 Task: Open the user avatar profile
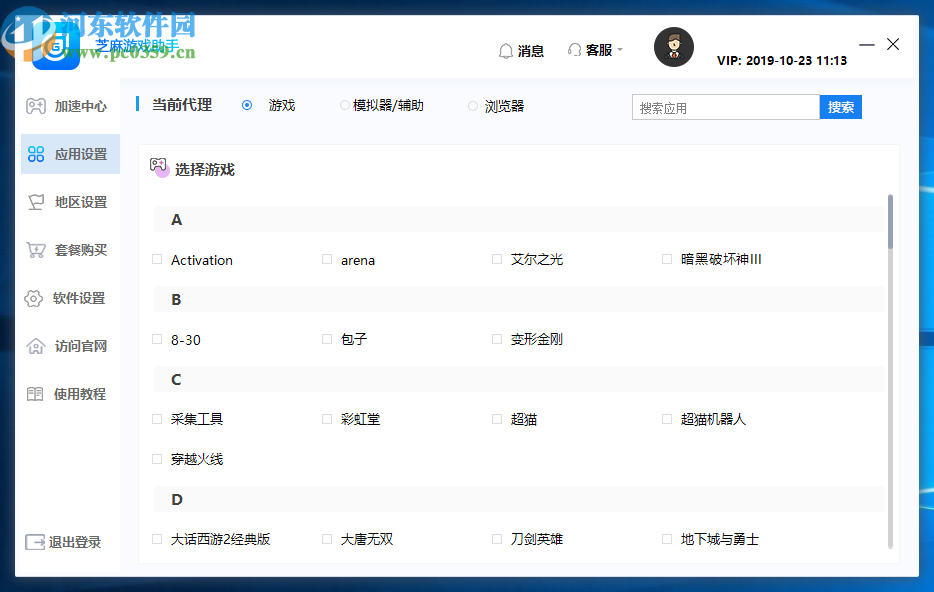674,47
